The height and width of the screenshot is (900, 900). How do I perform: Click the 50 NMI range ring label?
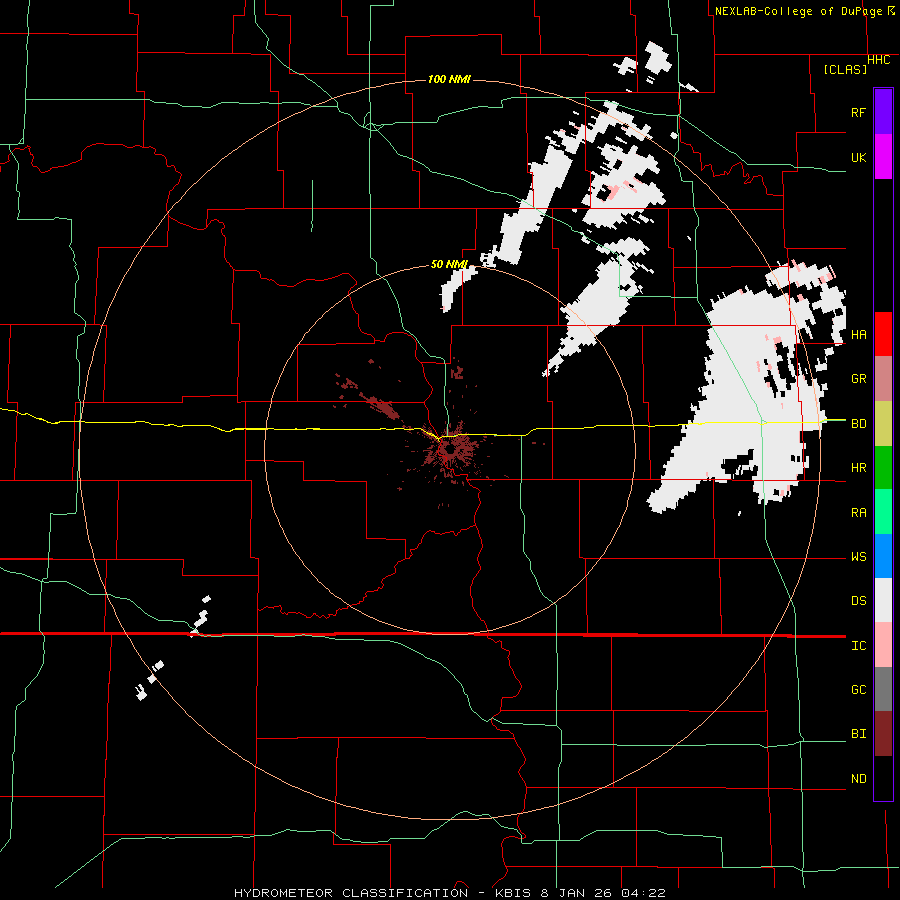click(449, 264)
